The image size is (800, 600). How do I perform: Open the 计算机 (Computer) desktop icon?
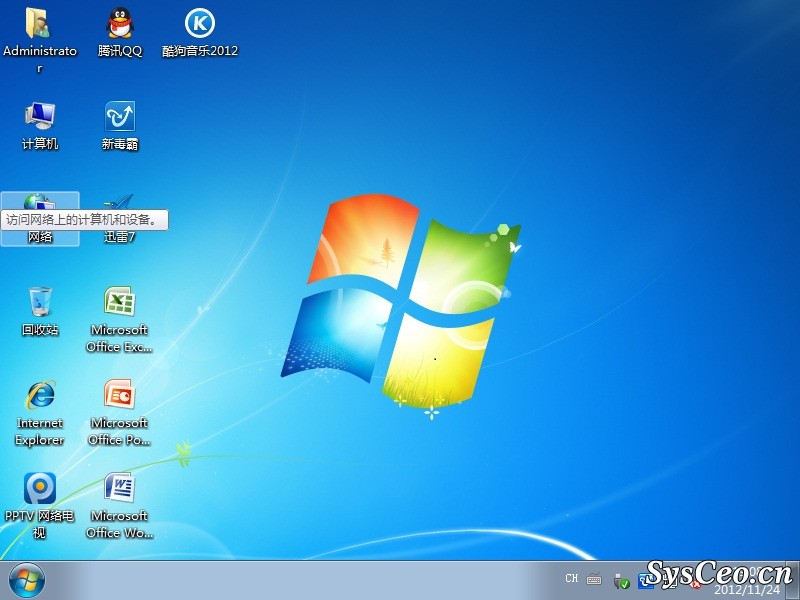point(39,126)
